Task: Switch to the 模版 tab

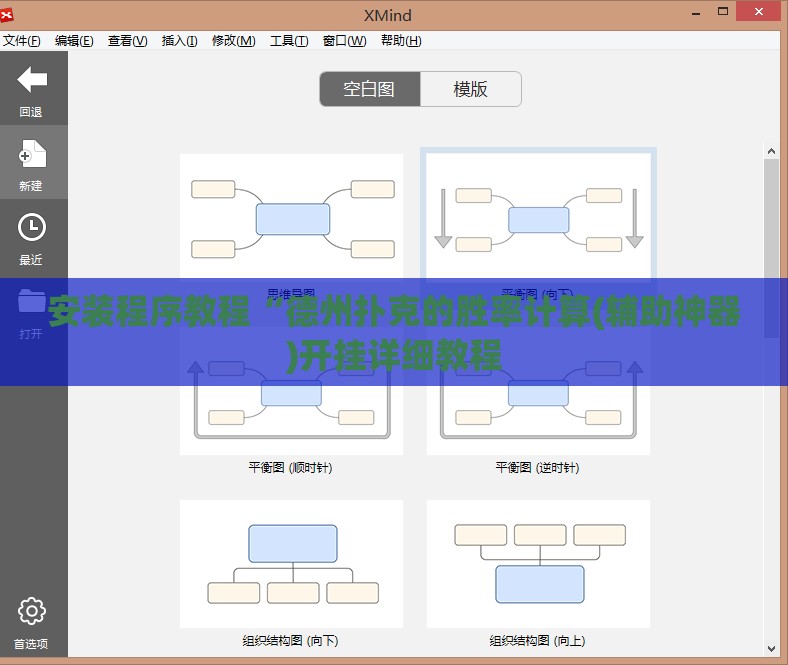Action: 470,89
